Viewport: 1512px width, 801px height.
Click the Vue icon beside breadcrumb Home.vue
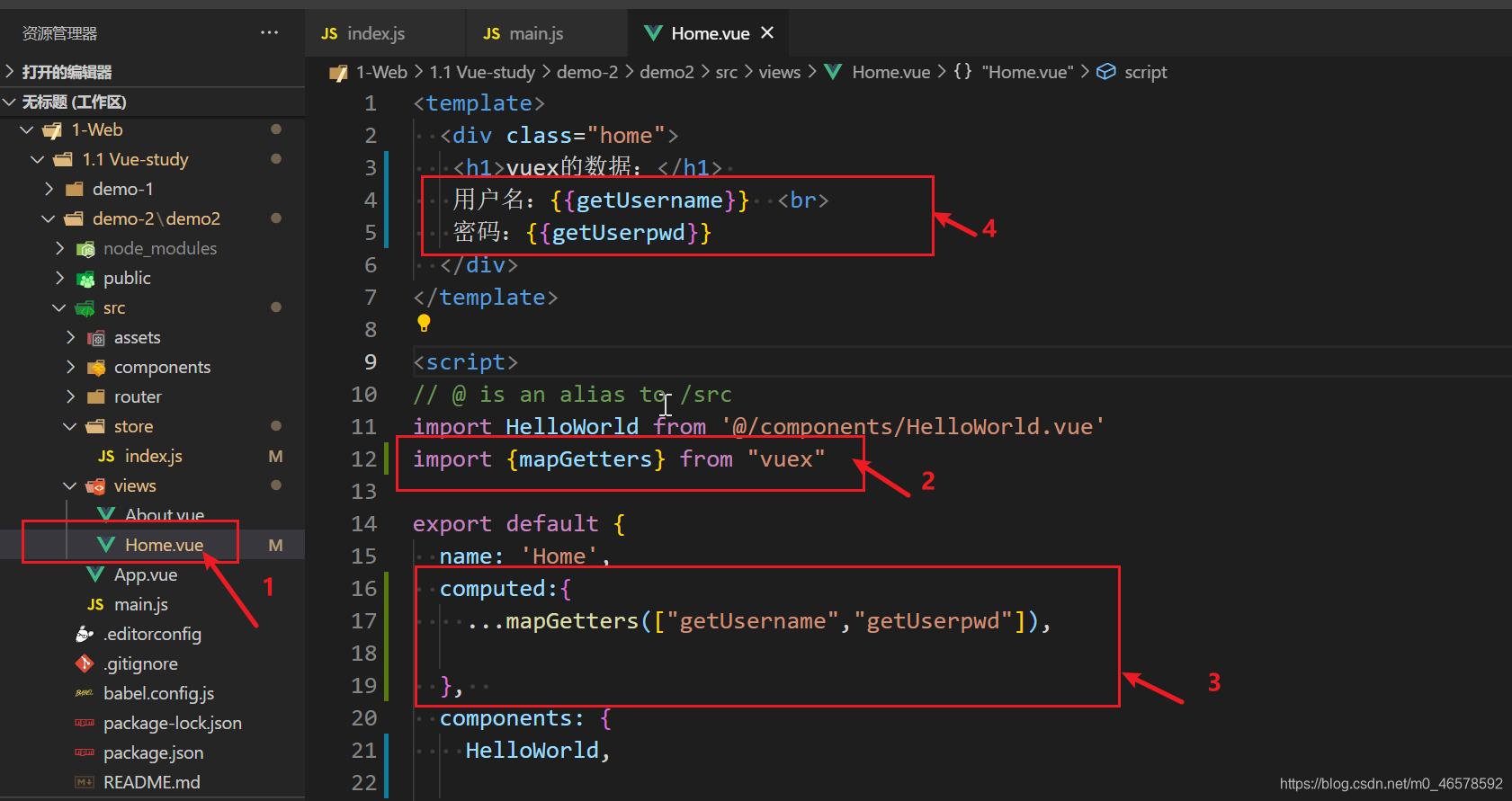tap(833, 72)
